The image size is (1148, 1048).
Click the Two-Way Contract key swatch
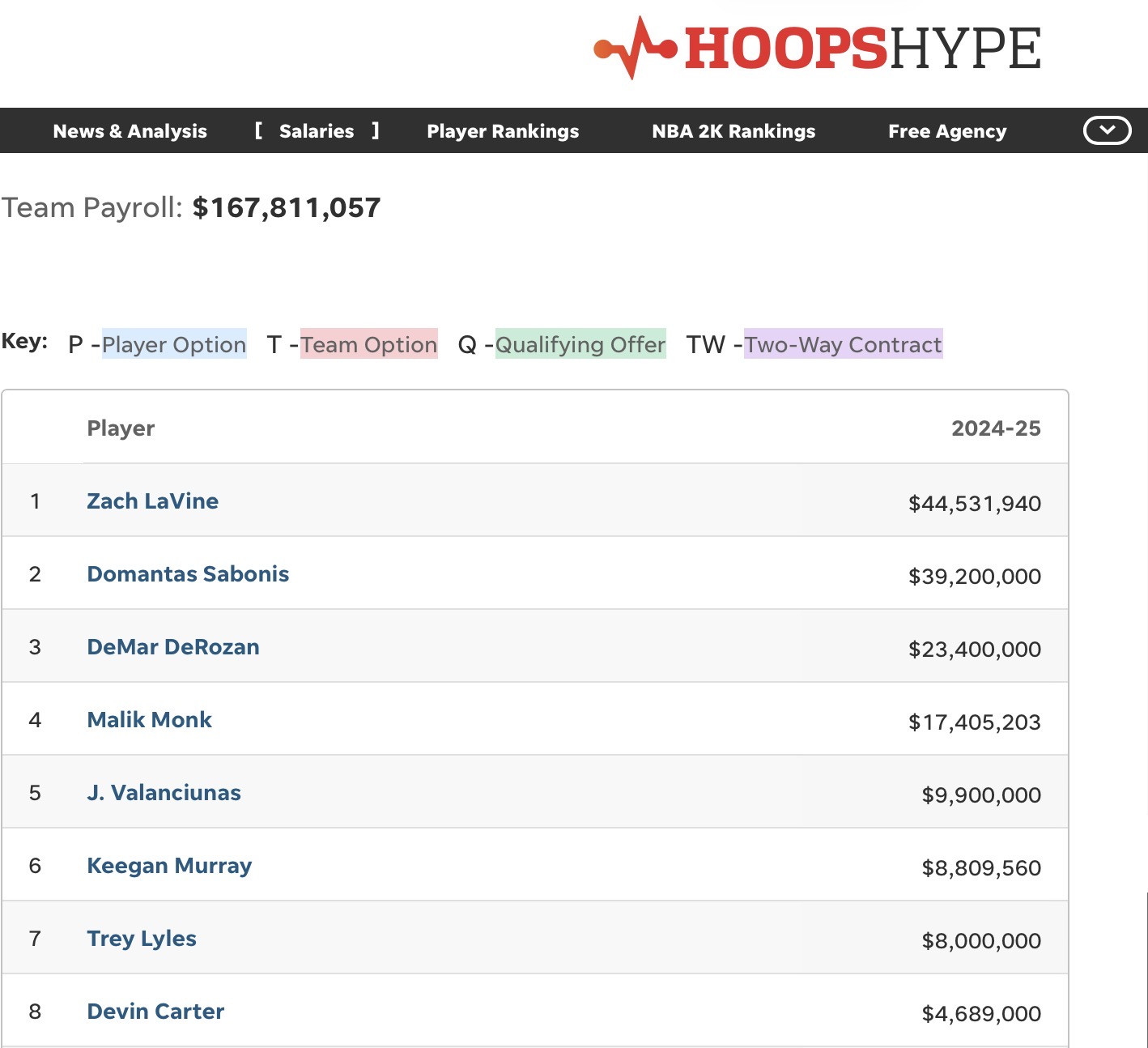[843, 344]
